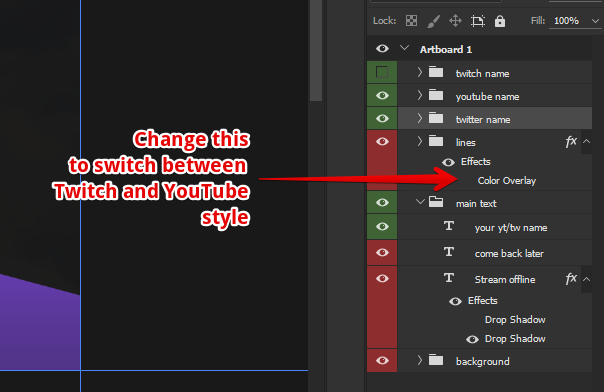Expand the youtube name folder
Viewport: 604px width, 392px height.
point(420,95)
